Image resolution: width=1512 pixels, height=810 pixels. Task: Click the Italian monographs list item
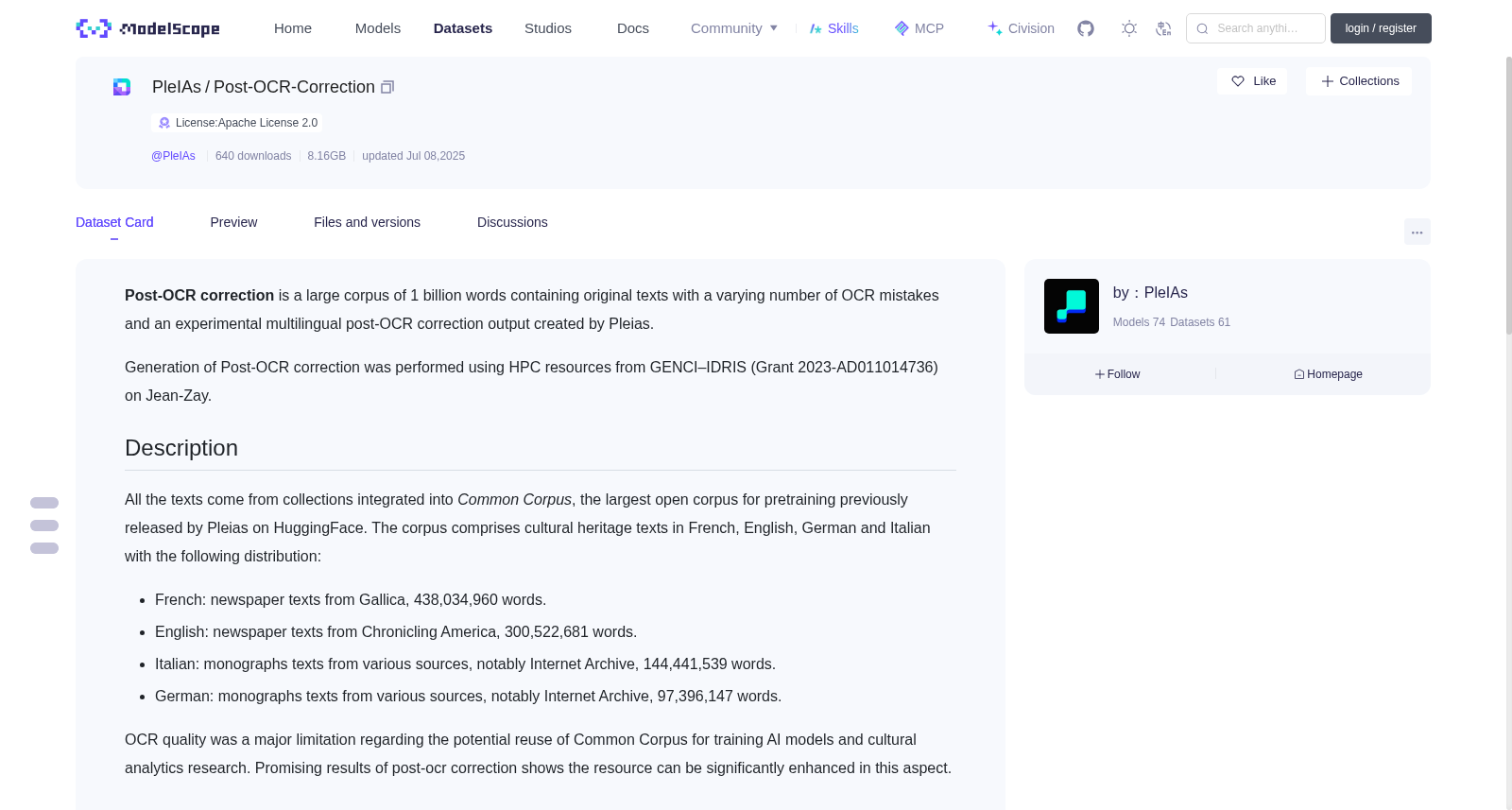coord(465,664)
